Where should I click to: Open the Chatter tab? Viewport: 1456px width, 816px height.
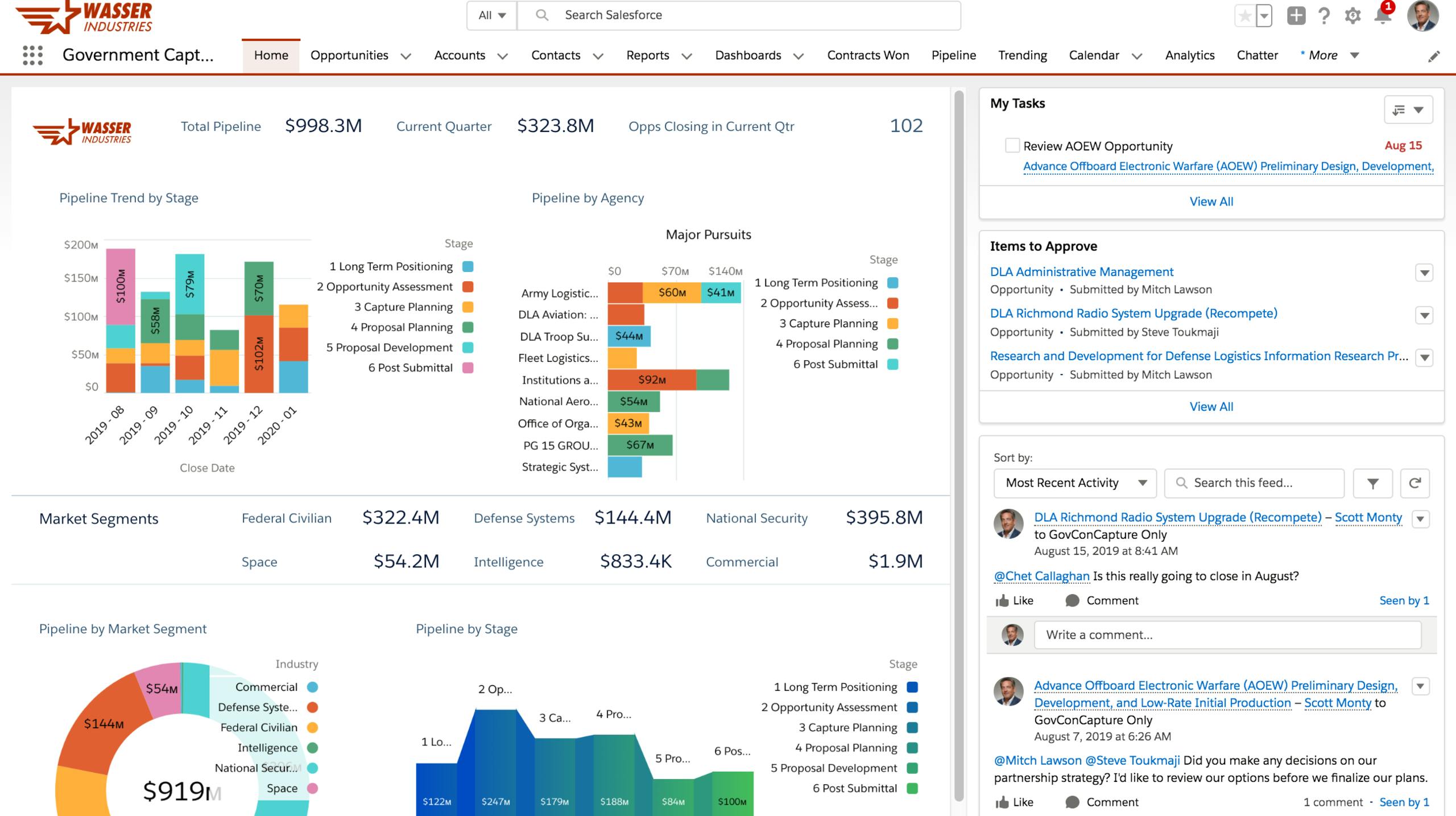click(1257, 55)
